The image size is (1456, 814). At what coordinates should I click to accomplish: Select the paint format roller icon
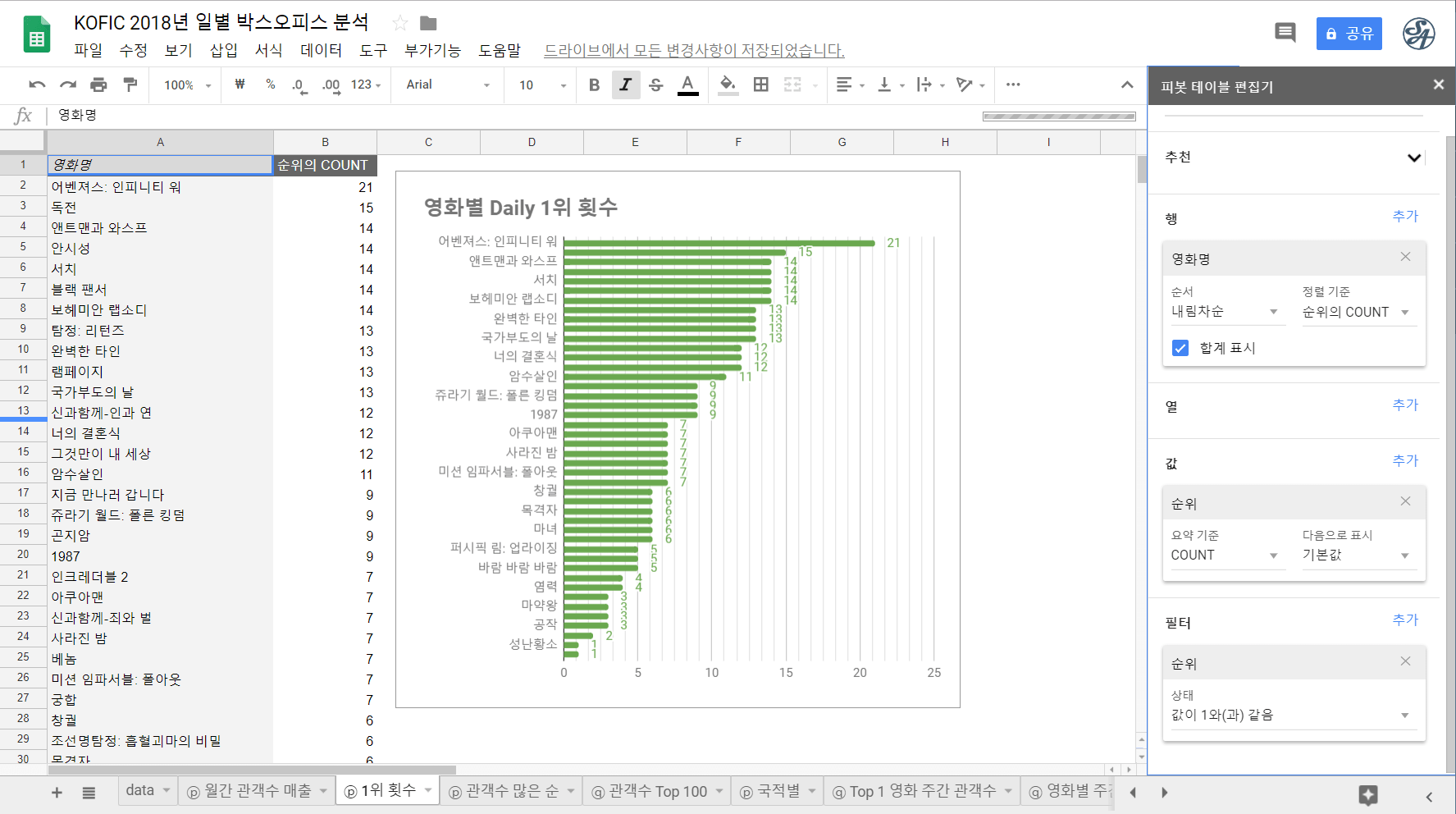coord(130,85)
